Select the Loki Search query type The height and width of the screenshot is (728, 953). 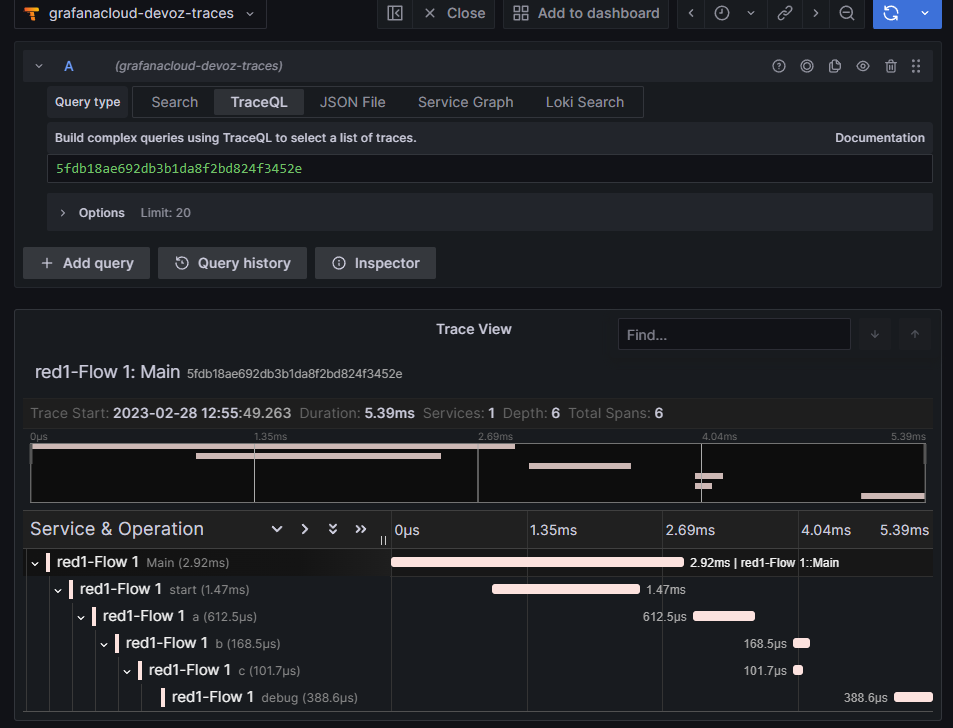click(584, 102)
